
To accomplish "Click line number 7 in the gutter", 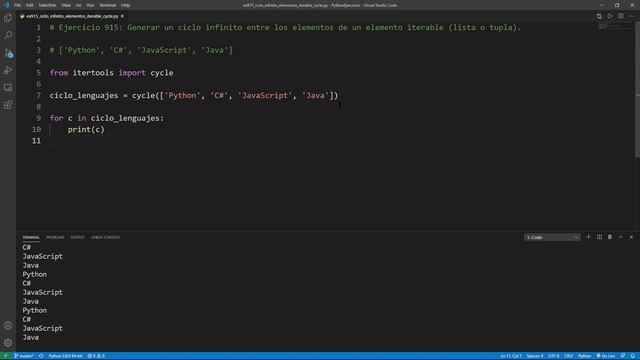I will (38, 96).
